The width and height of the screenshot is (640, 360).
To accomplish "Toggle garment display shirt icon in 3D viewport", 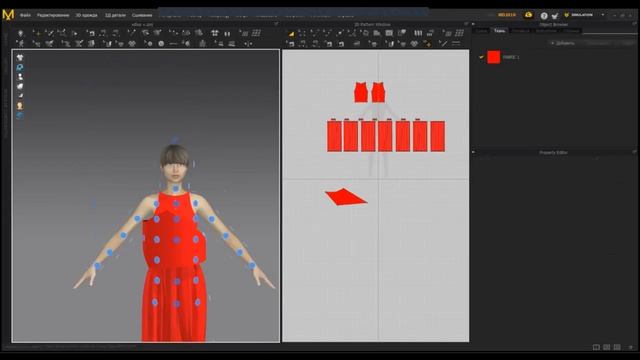I will click(x=20, y=58).
